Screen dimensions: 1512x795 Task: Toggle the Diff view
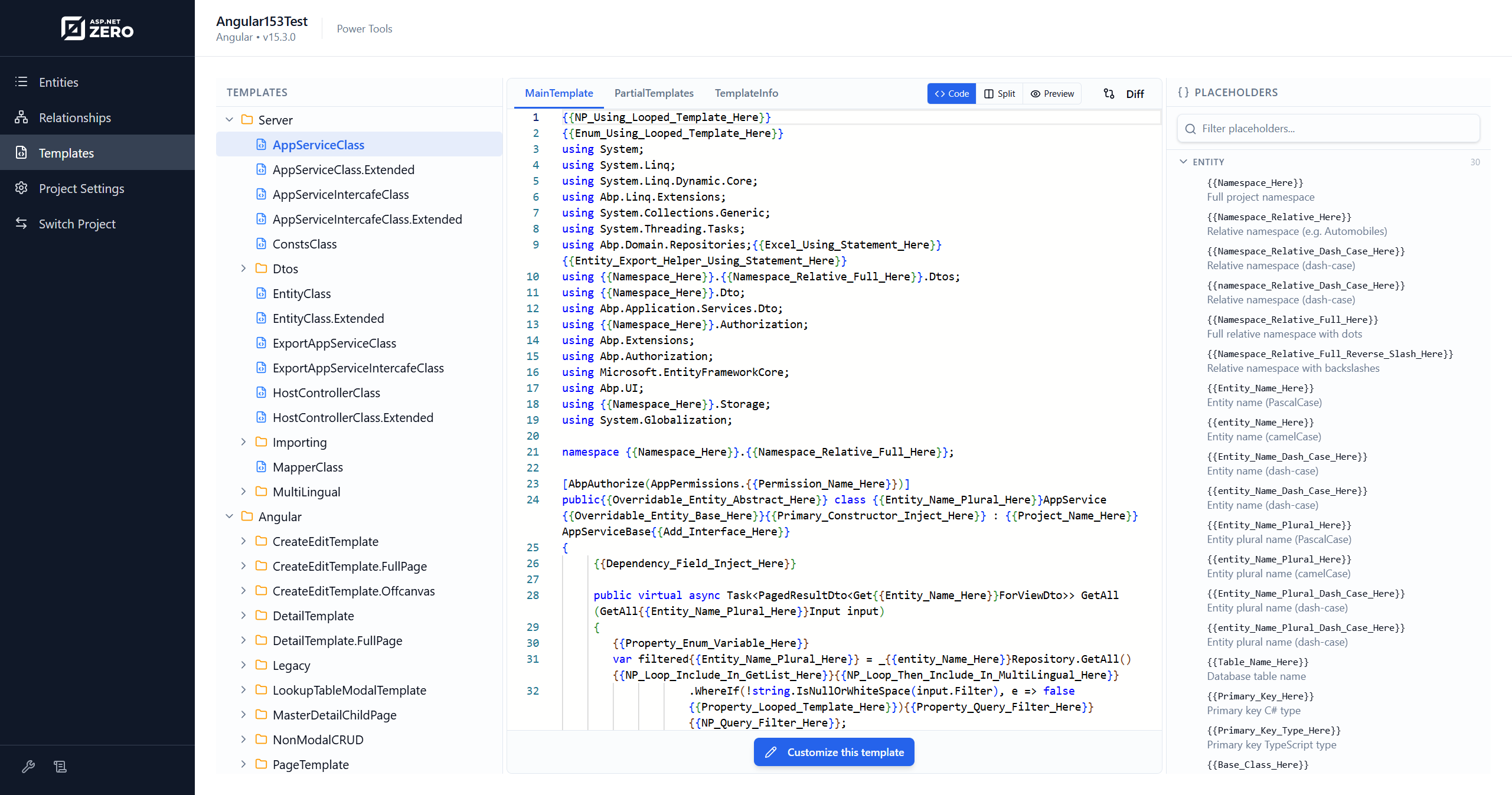tap(1124, 94)
